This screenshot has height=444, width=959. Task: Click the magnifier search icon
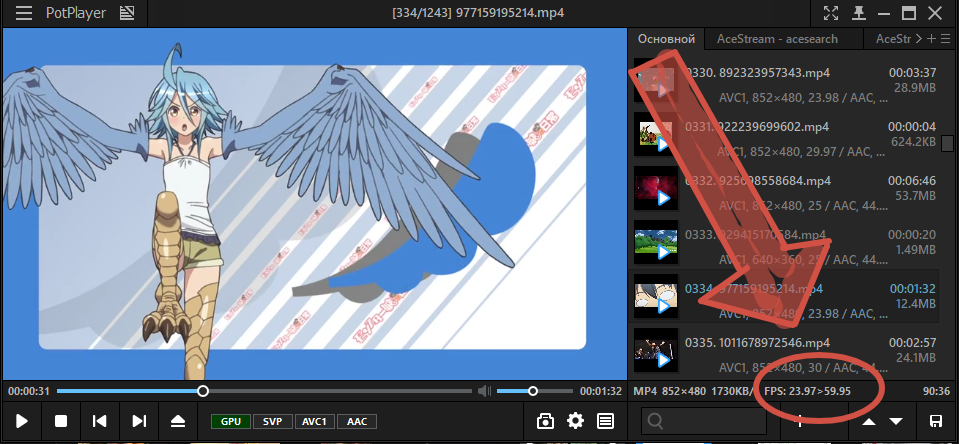click(656, 421)
